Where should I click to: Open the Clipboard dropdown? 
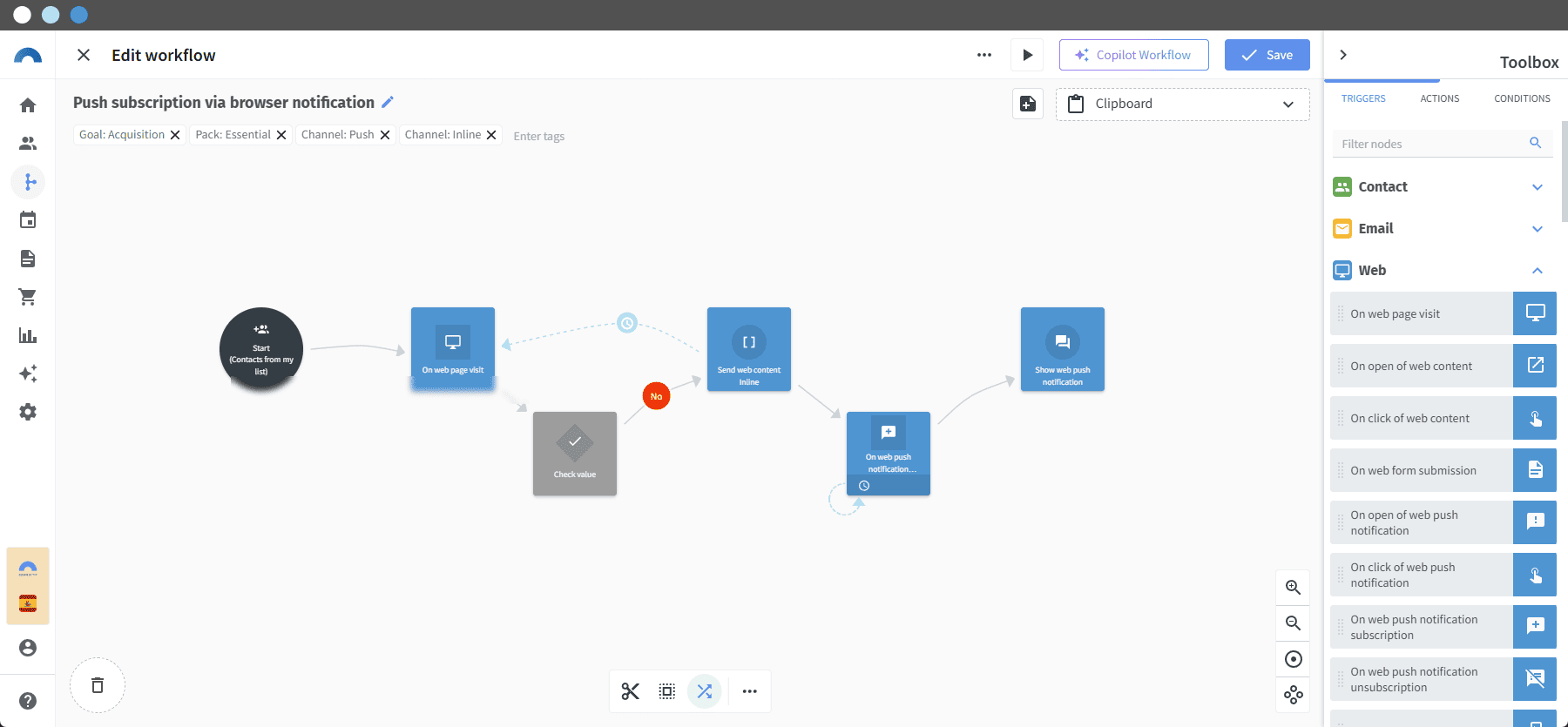click(1182, 104)
